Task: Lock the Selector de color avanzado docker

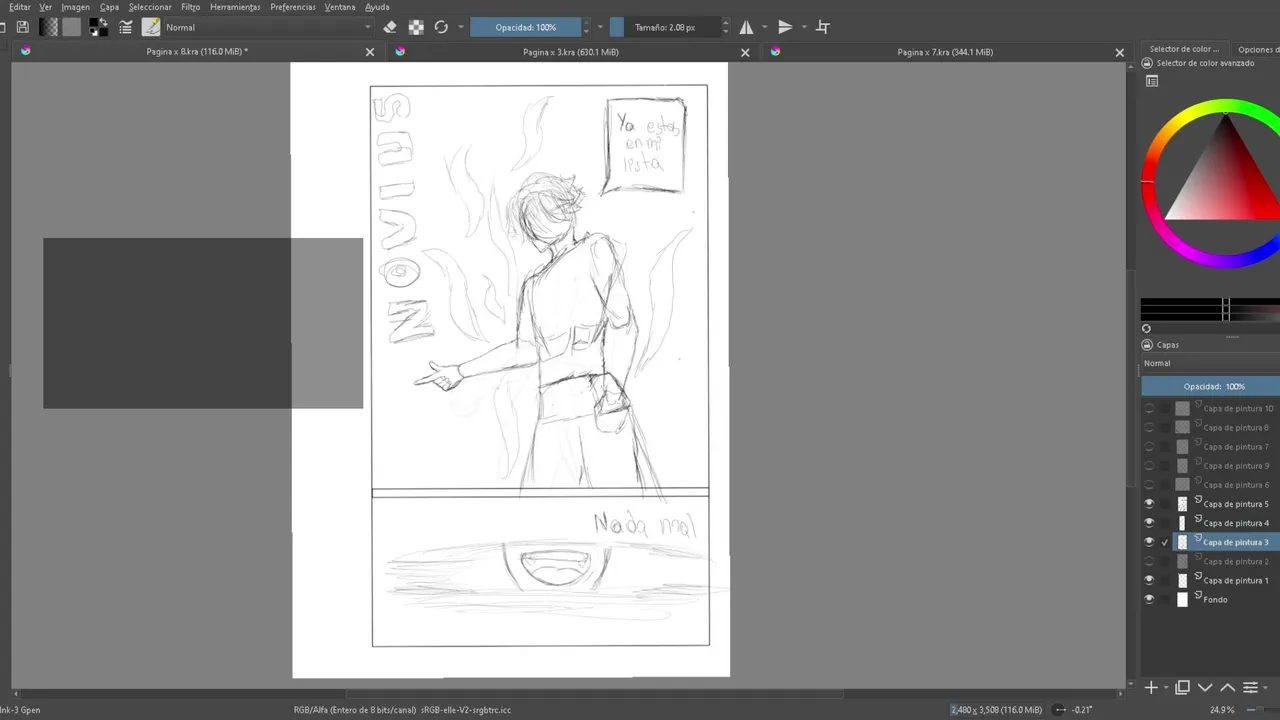Action: pyautogui.click(x=1147, y=63)
